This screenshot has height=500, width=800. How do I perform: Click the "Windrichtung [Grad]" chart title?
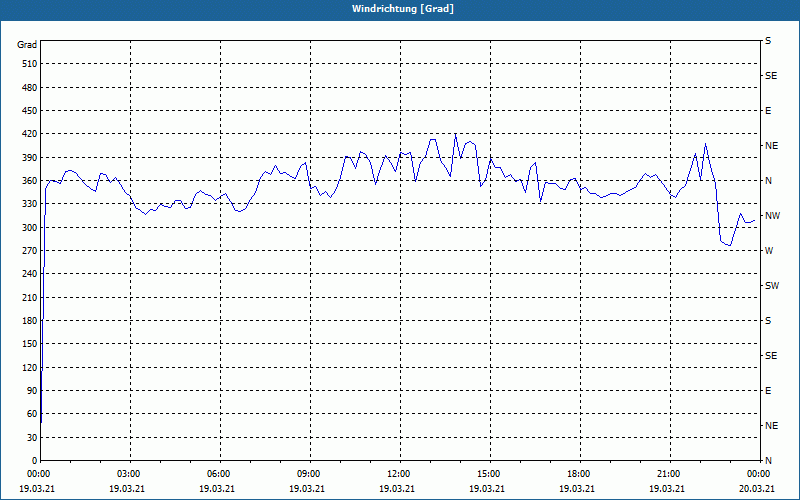click(x=403, y=9)
